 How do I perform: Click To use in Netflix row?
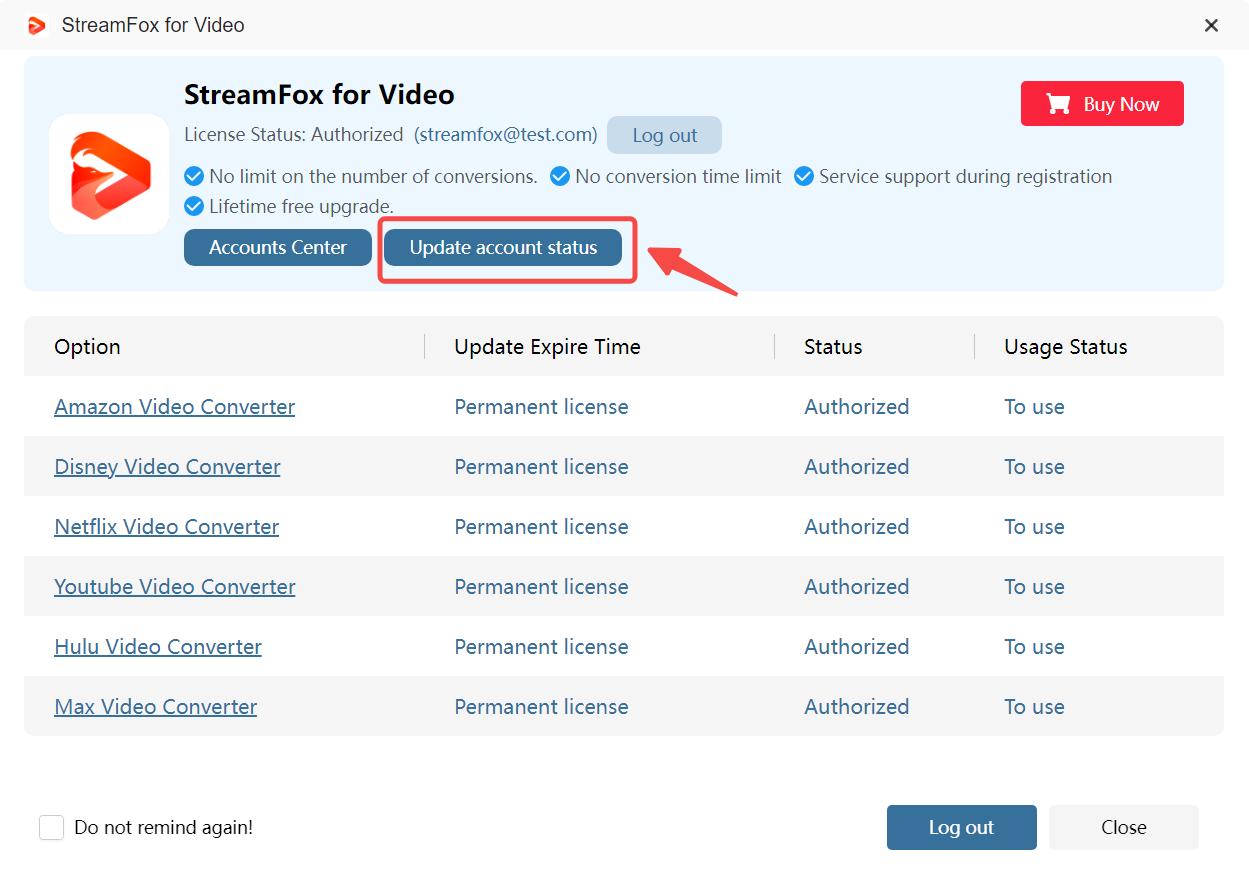click(1034, 527)
